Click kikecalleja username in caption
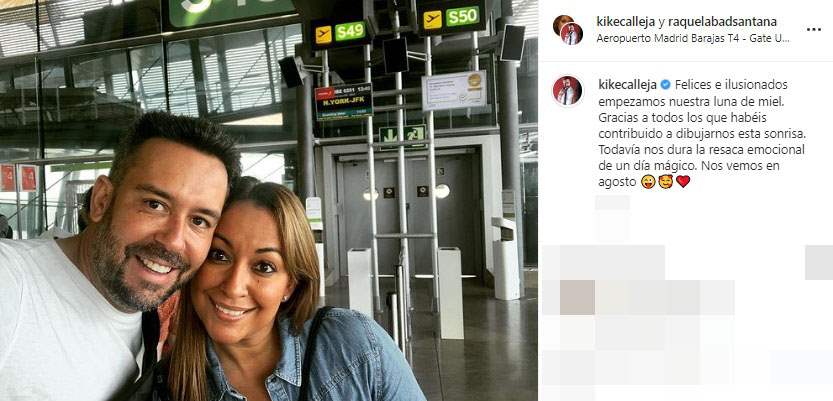833x401 pixels. tap(627, 85)
